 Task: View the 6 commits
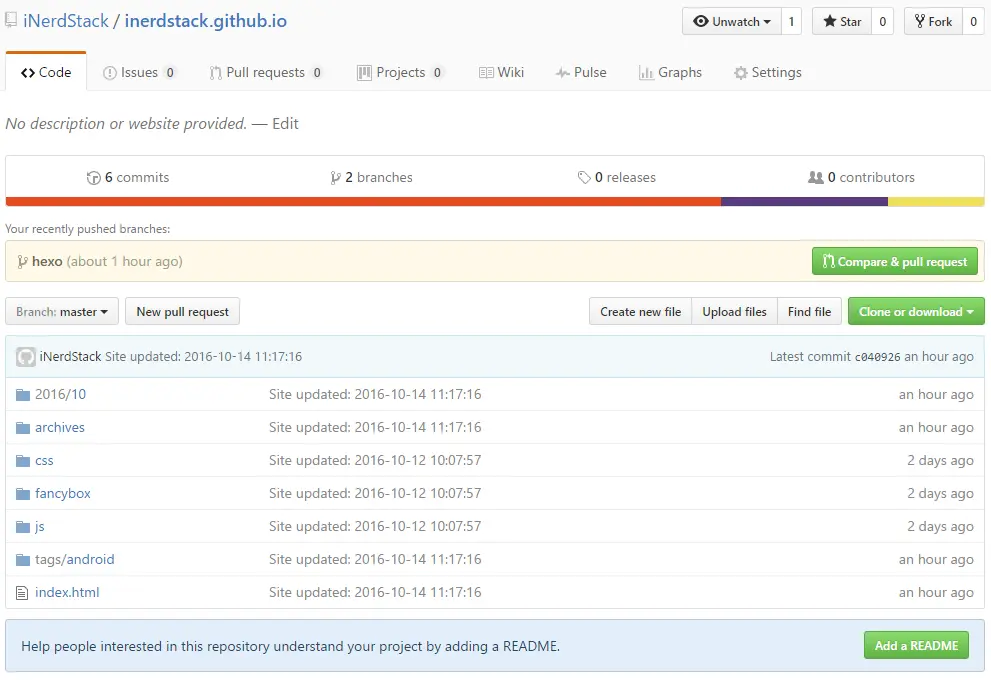pos(128,178)
